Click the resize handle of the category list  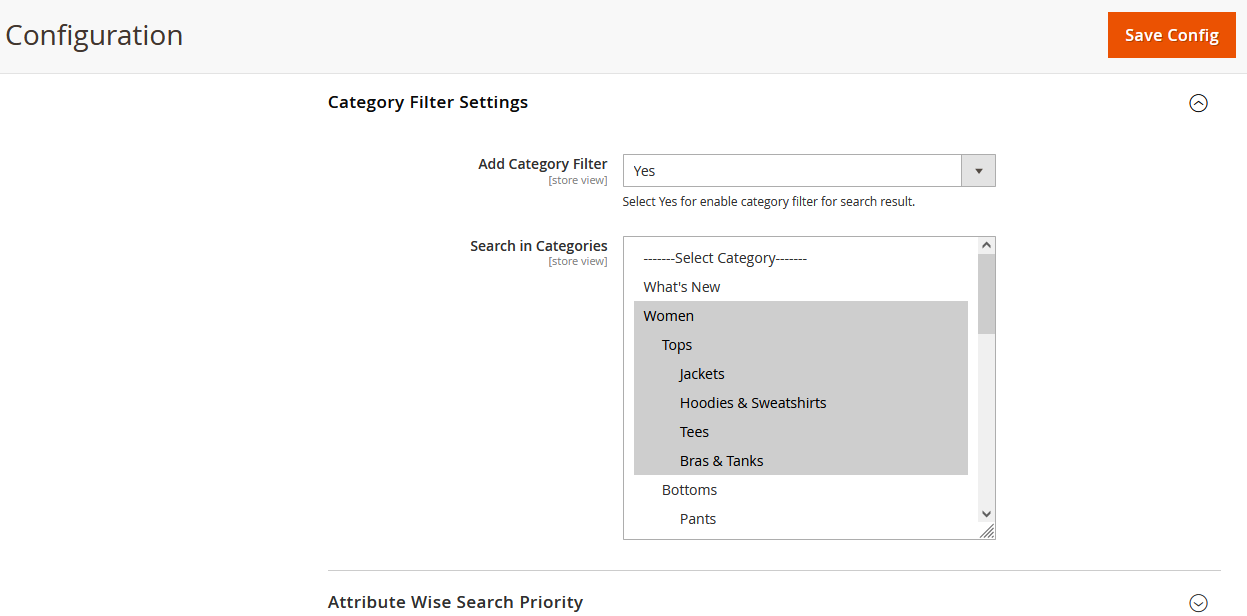pyautogui.click(x=988, y=531)
